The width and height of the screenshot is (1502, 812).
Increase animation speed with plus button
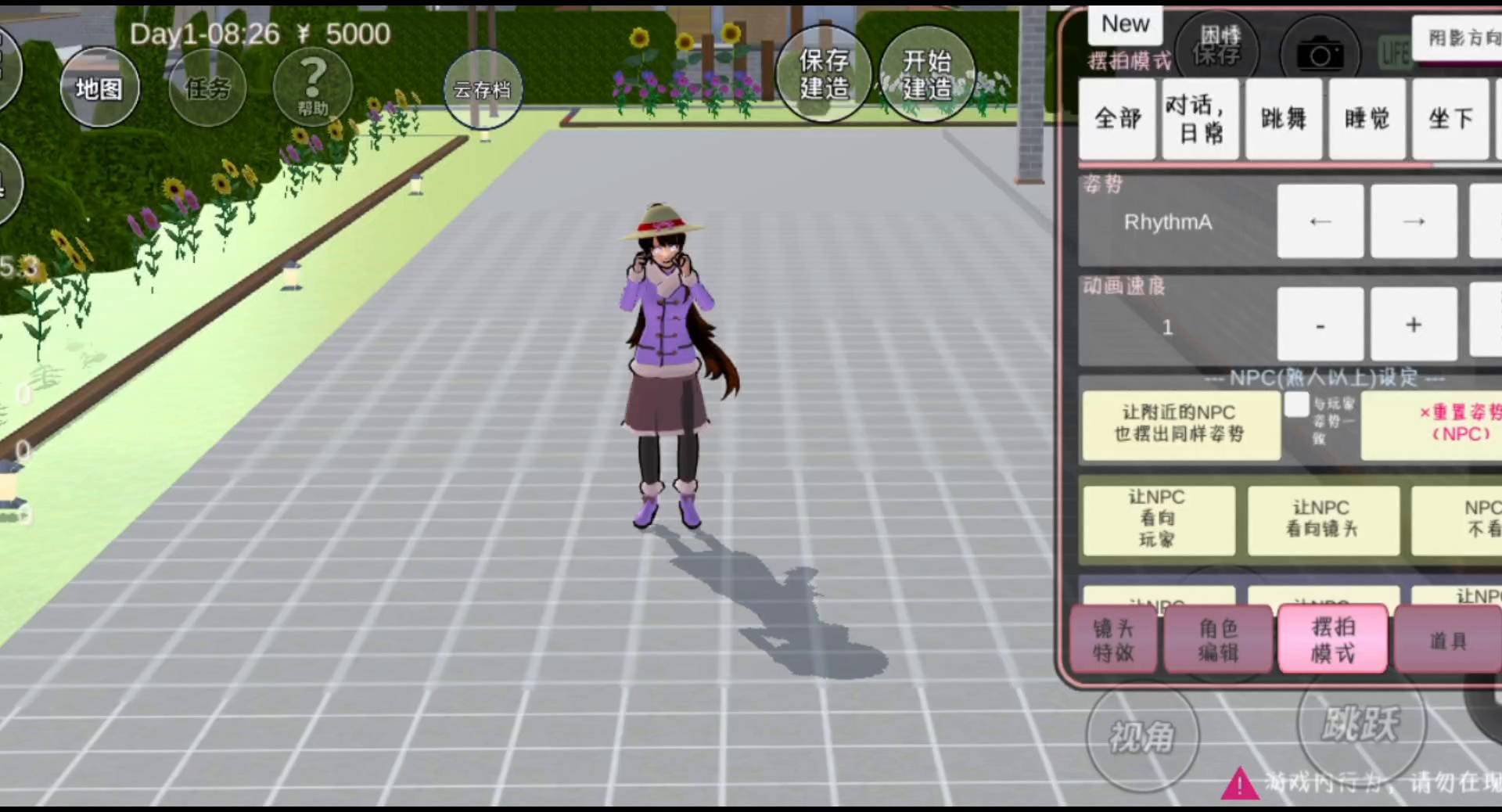(x=1413, y=325)
